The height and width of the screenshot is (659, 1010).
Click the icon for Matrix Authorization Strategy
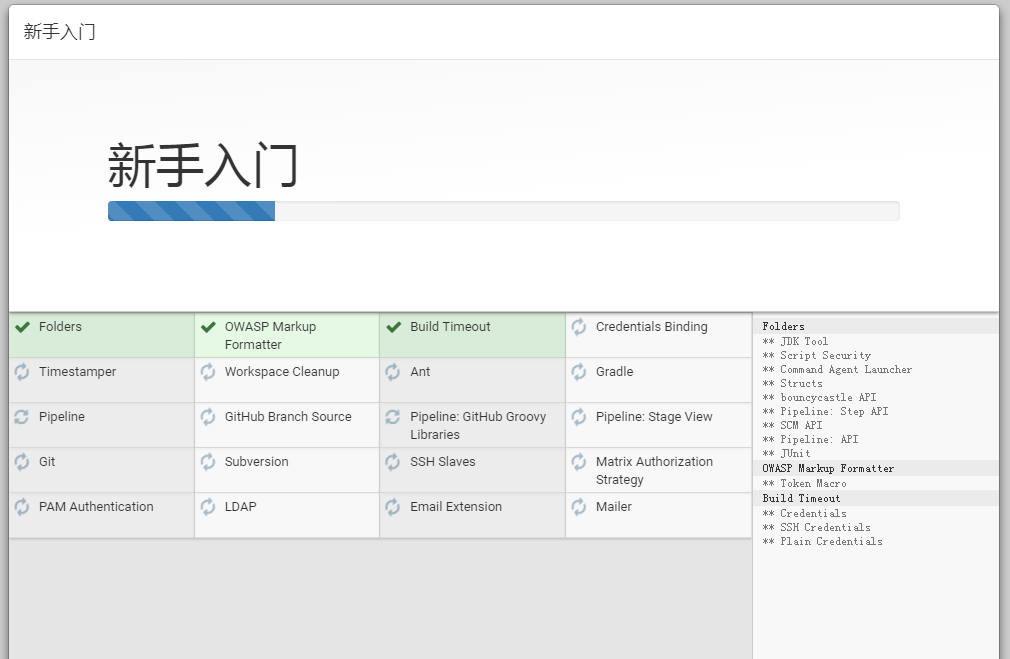579,462
